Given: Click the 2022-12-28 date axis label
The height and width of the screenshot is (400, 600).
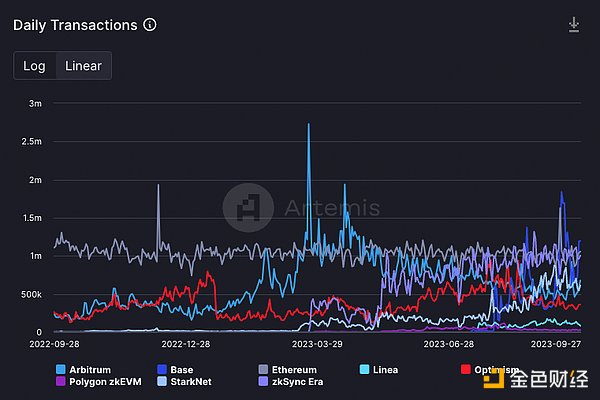Looking at the screenshot, I should pos(186,343).
